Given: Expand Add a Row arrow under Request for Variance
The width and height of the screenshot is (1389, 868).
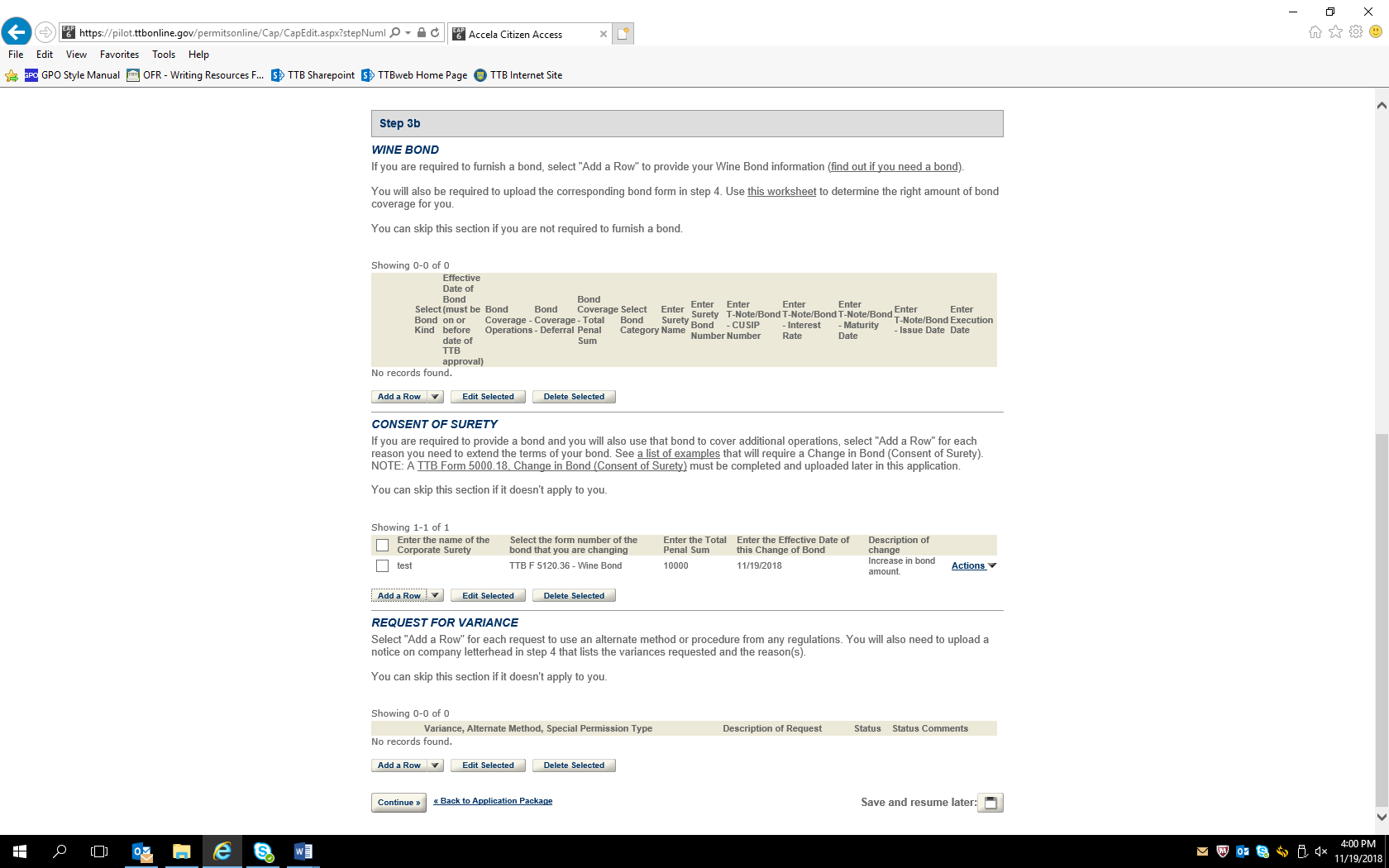Looking at the screenshot, I should 435,765.
